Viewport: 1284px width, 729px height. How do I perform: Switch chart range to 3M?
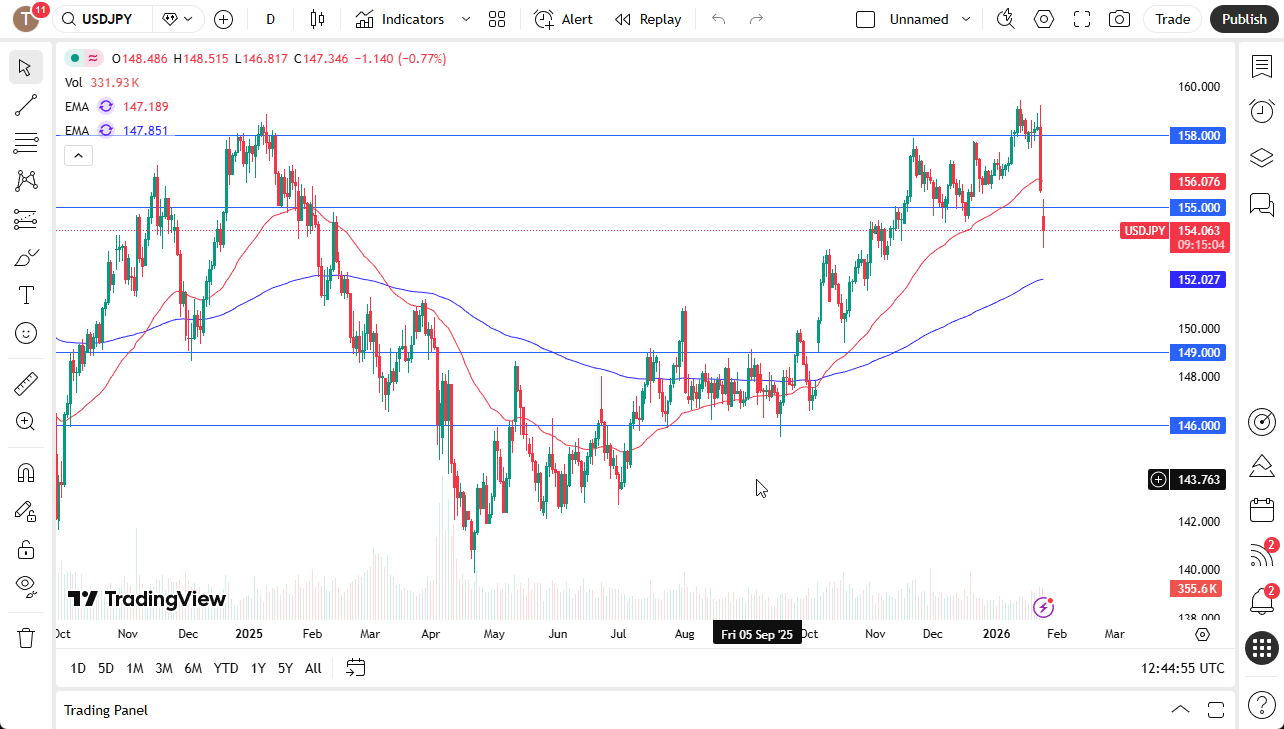click(164, 668)
